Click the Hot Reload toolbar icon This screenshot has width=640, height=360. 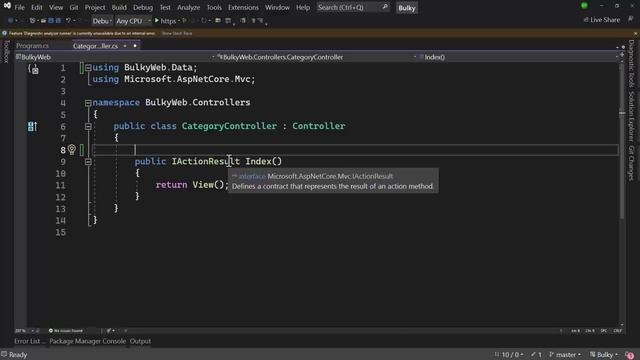pos(204,20)
